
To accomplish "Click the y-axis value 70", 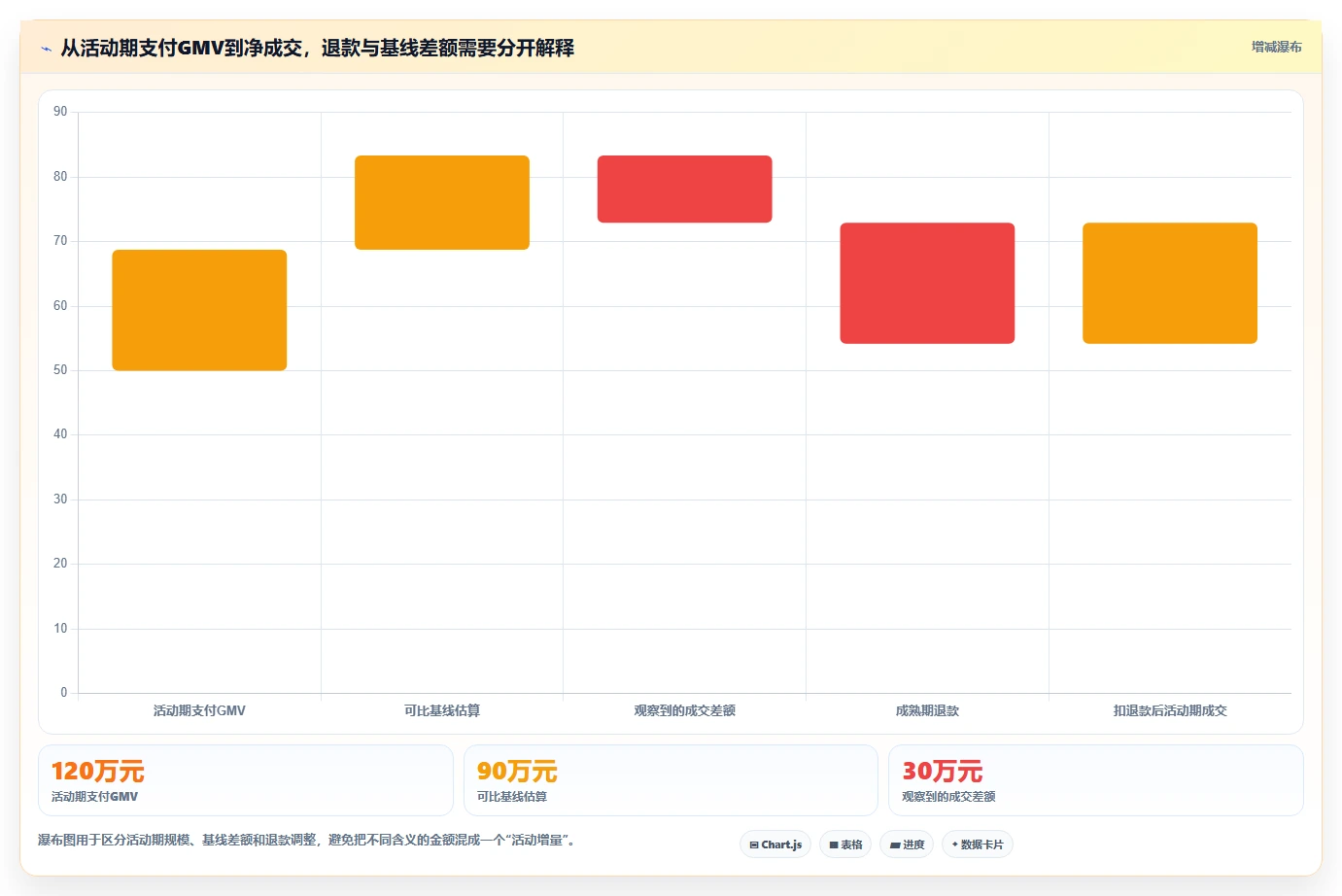I will [60, 241].
